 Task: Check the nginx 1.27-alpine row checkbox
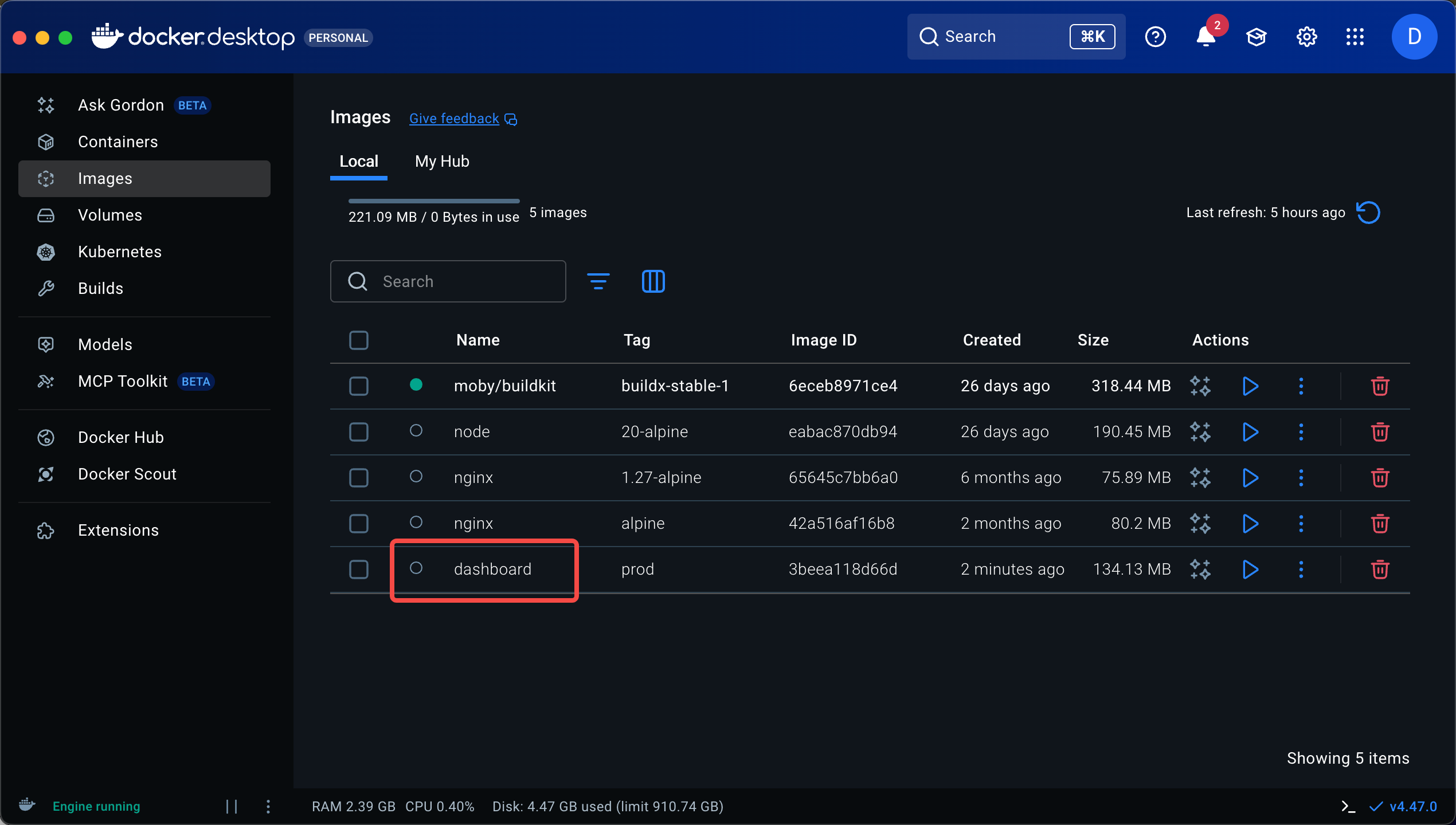[359, 478]
